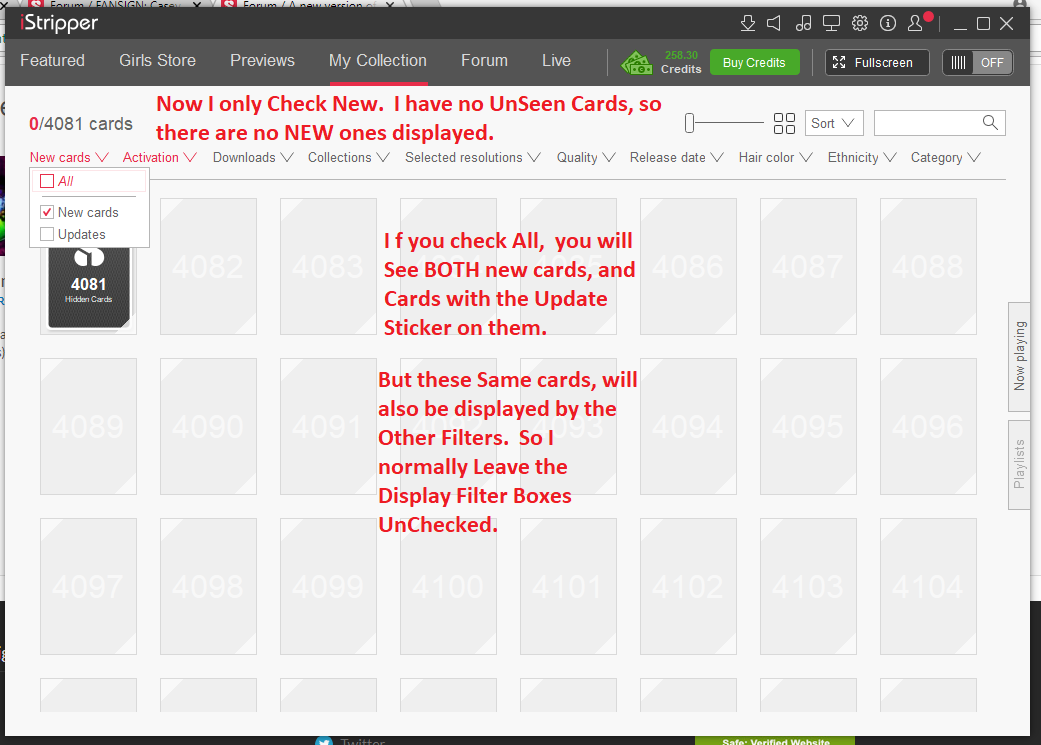The width and height of the screenshot is (1041, 745).
Task: Select the empty card slot 4088
Action: point(928,266)
